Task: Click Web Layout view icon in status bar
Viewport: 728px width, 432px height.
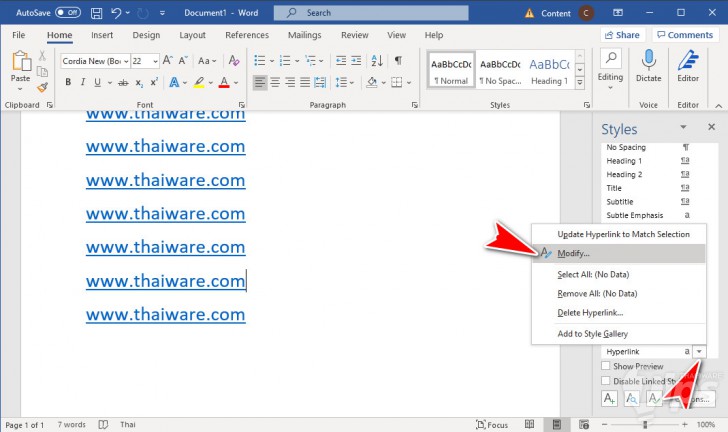Action: [x=584, y=424]
